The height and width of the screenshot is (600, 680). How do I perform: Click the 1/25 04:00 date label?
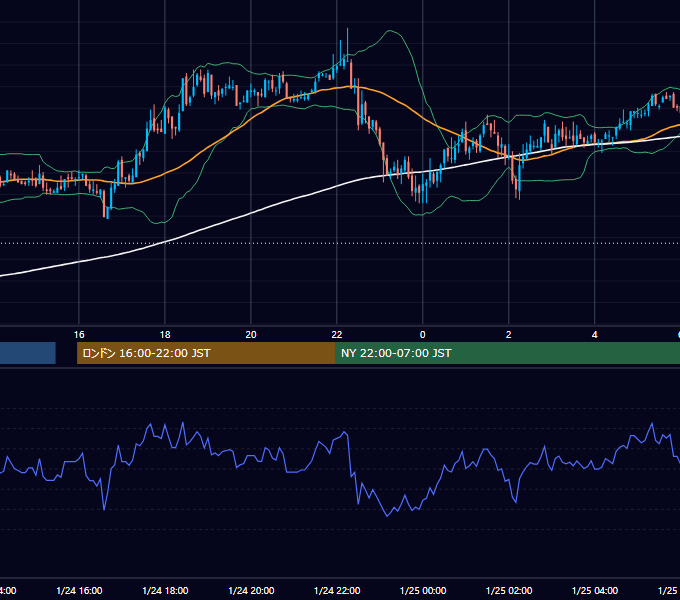[595, 591]
